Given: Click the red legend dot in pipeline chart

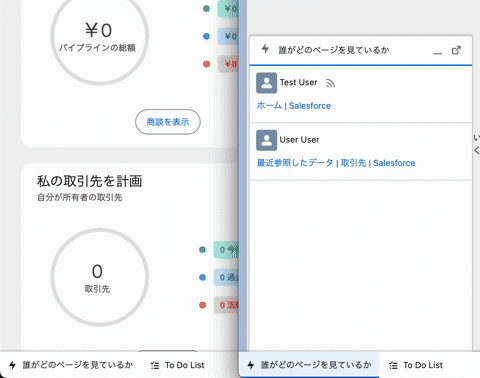Looking at the screenshot, I should (206, 64).
